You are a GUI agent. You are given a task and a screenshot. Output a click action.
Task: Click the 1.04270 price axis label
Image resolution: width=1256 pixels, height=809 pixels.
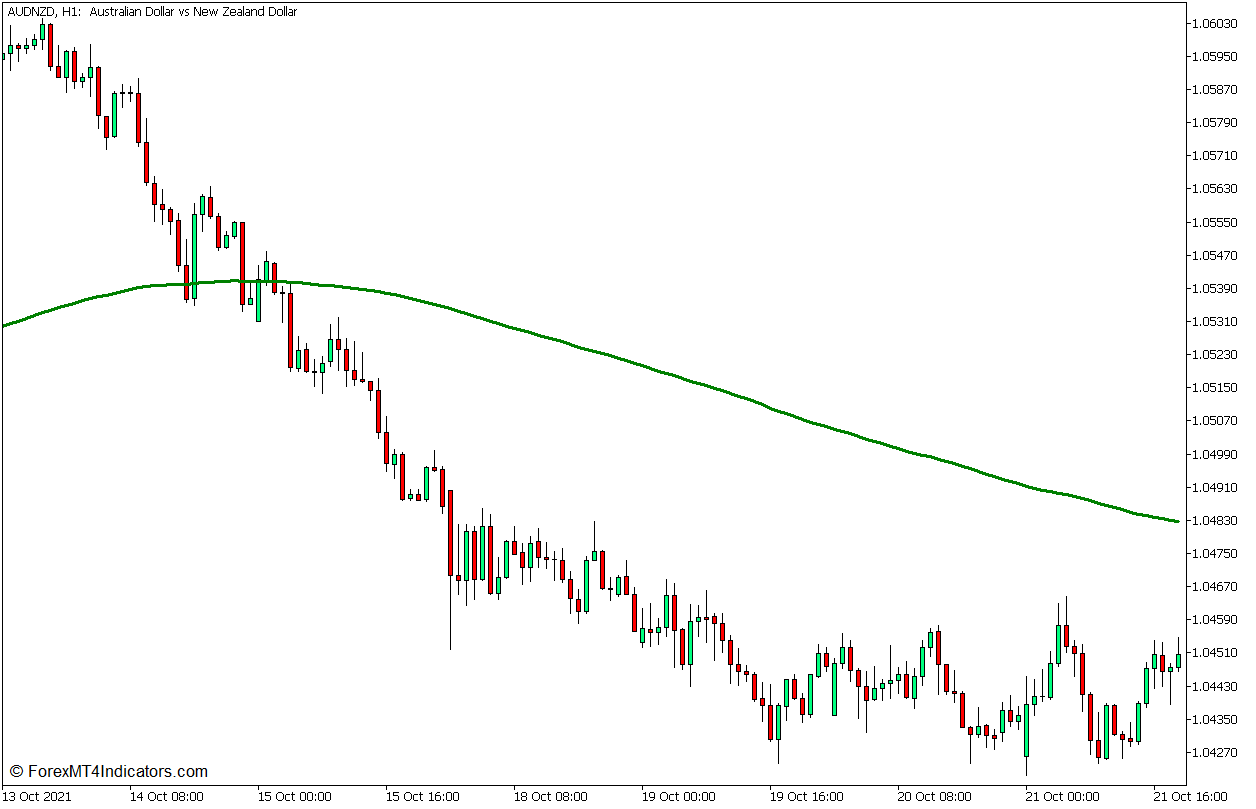1215,752
